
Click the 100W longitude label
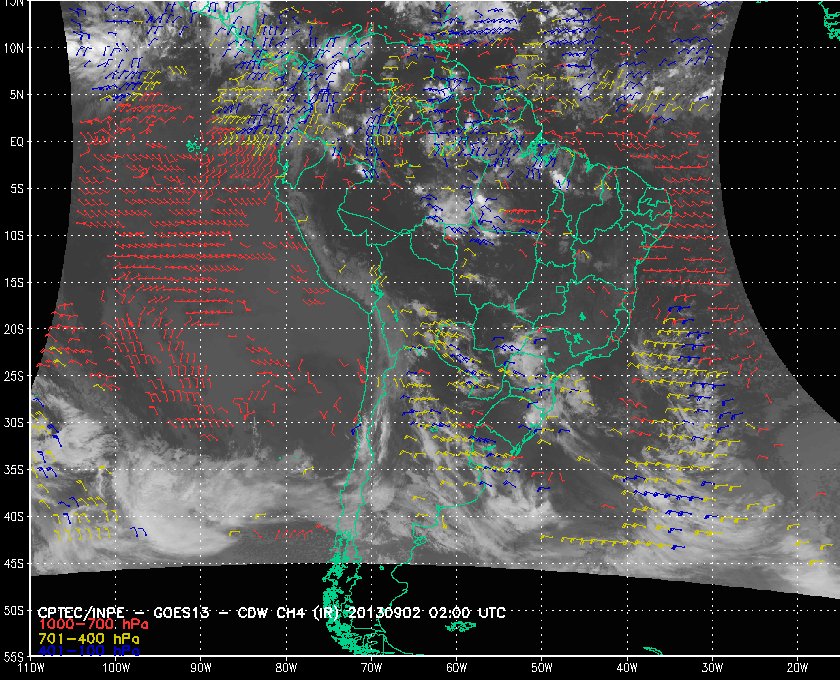click(116, 668)
